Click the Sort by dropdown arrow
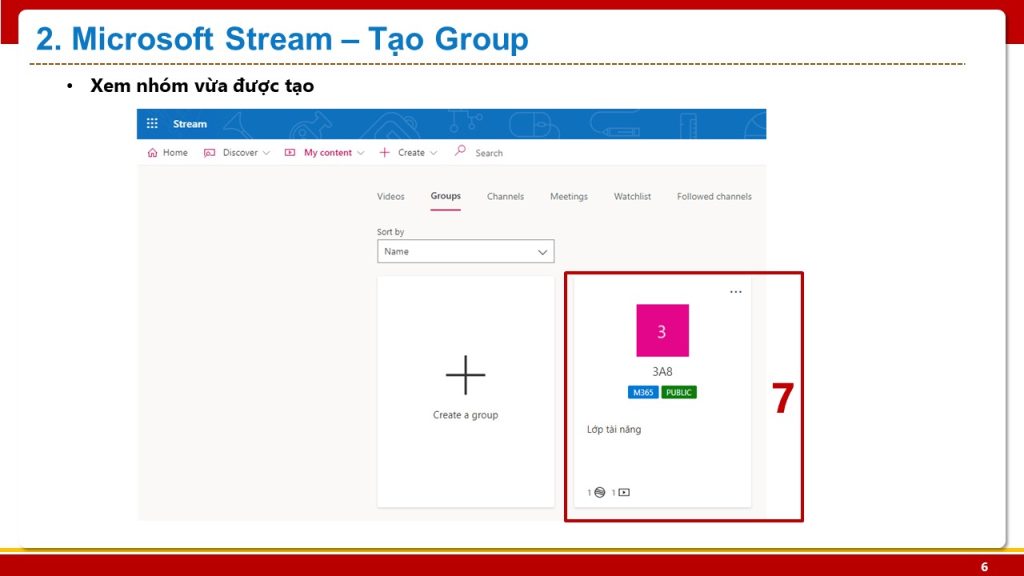Viewport: 1024px width, 576px height. [542, 252]
